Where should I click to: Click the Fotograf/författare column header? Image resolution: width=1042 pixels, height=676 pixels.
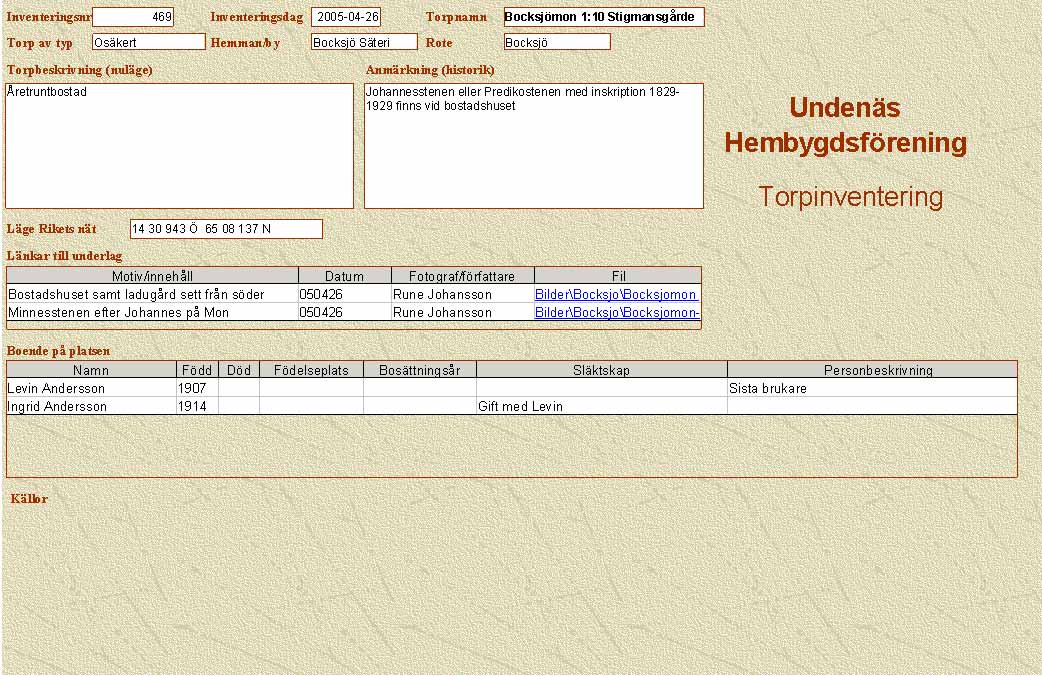463,276
